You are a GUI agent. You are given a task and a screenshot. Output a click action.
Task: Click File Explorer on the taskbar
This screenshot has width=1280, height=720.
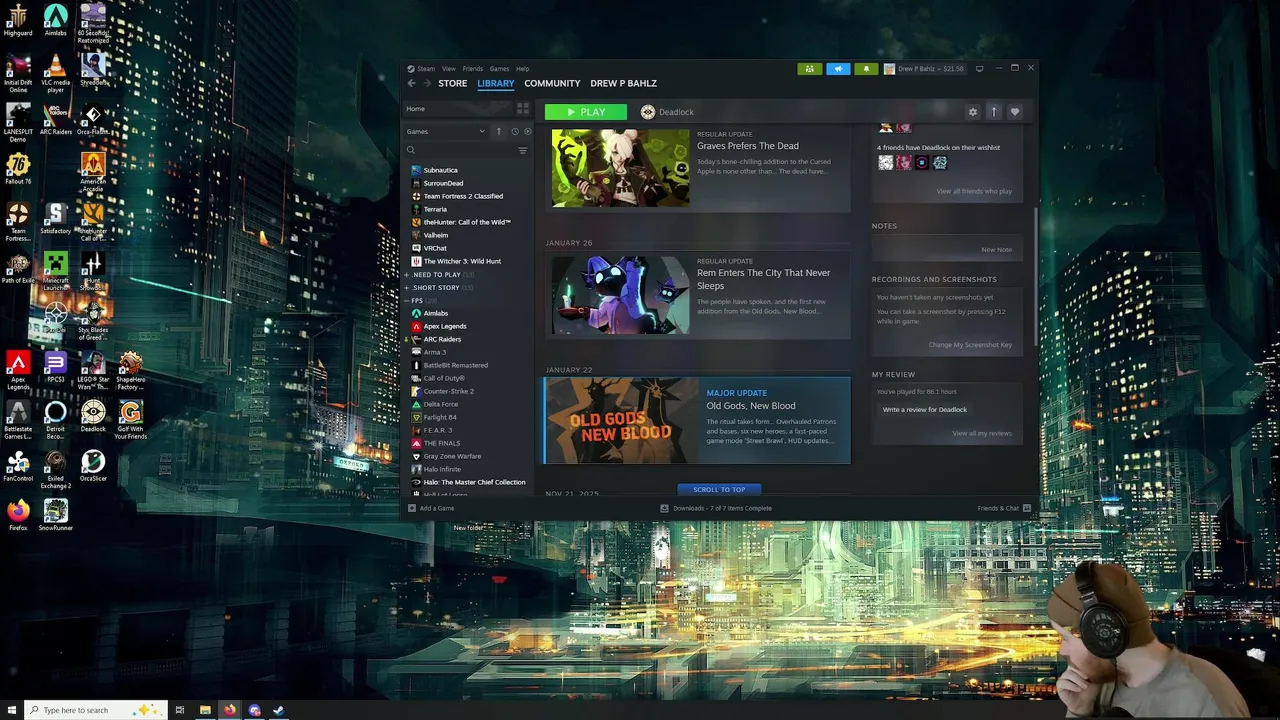(x=205, y=710)
